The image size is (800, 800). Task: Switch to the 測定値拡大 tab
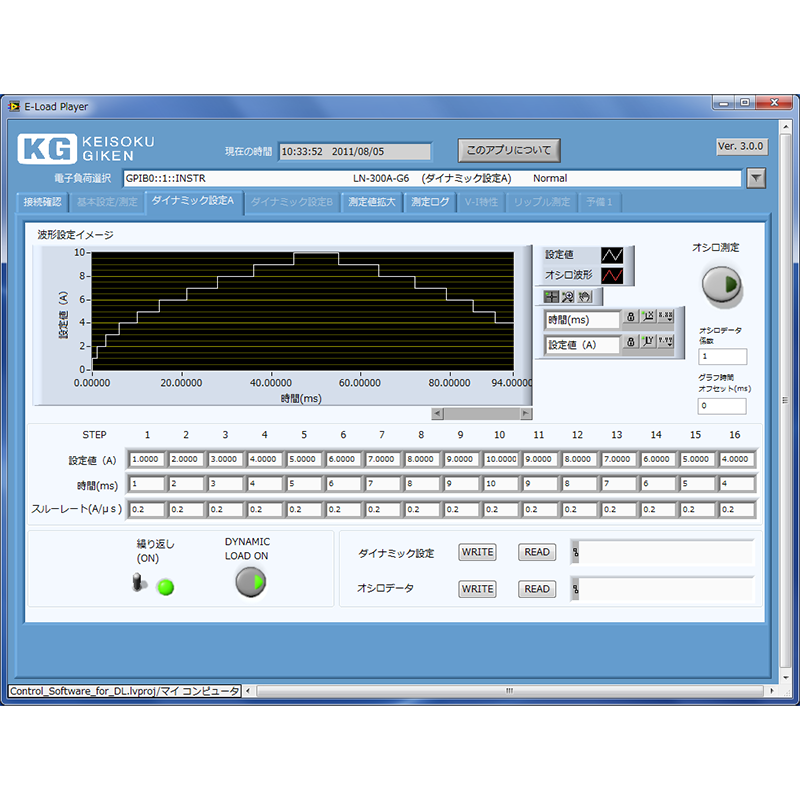pos(372,202)
